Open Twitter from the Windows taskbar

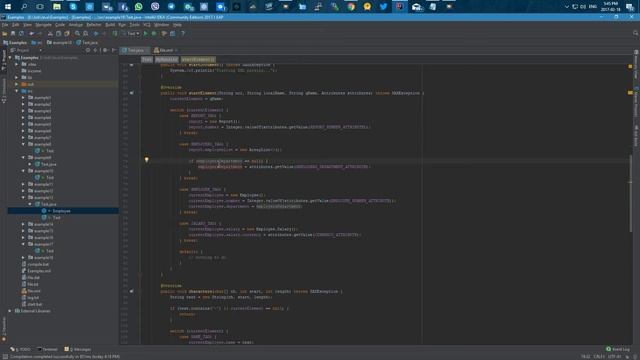383,7
